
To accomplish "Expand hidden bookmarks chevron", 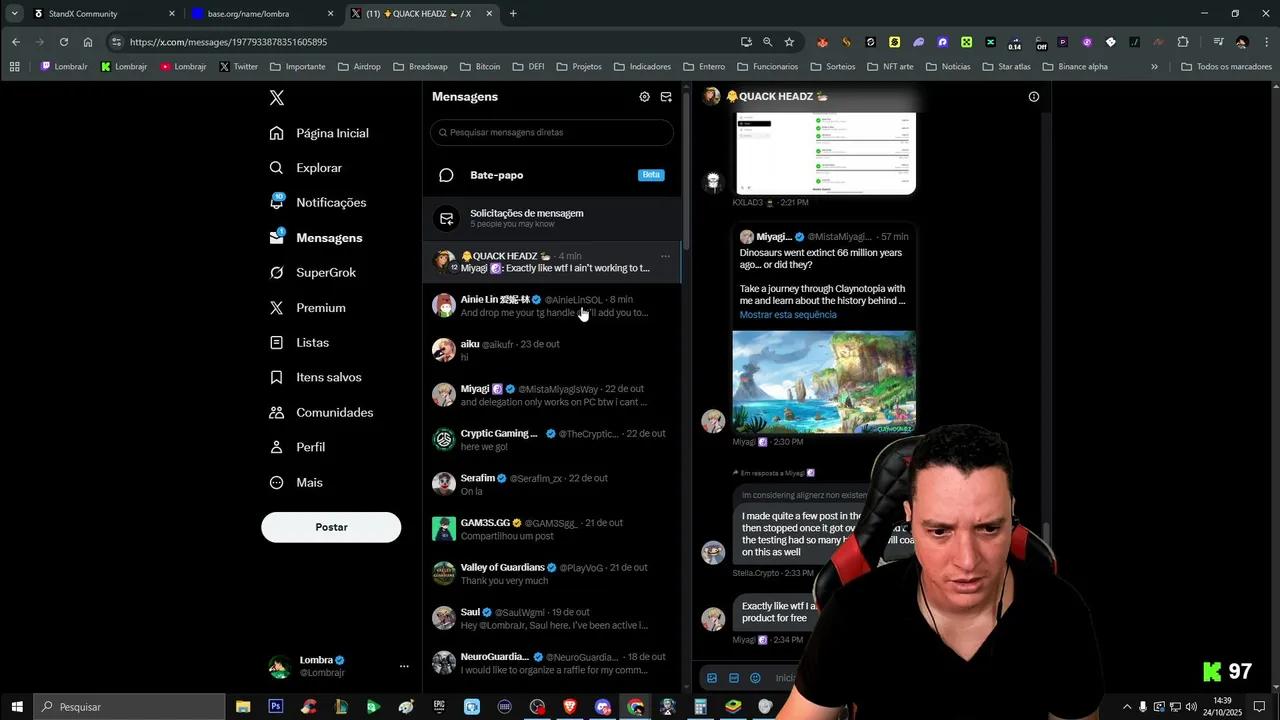I will click(x=1154, y=67).
